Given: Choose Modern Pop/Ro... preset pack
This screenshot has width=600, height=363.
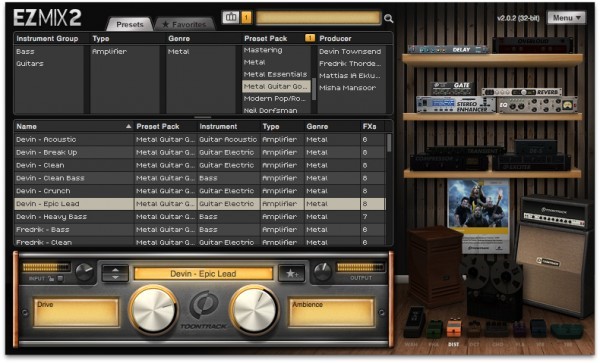Looking at the screenshot, I should [x=275, y=98].
